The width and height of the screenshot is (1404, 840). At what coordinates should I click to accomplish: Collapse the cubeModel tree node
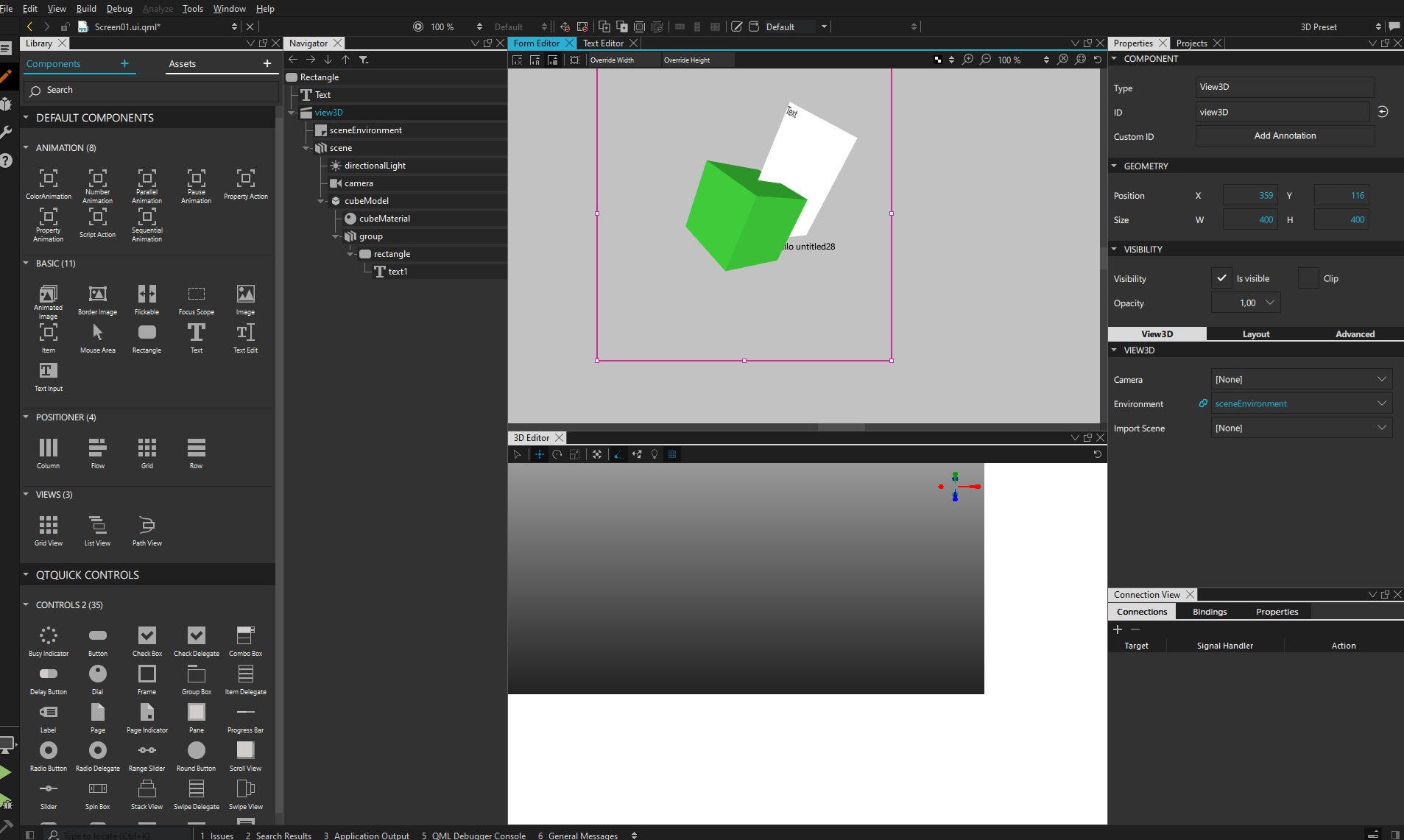coord(321,201)
